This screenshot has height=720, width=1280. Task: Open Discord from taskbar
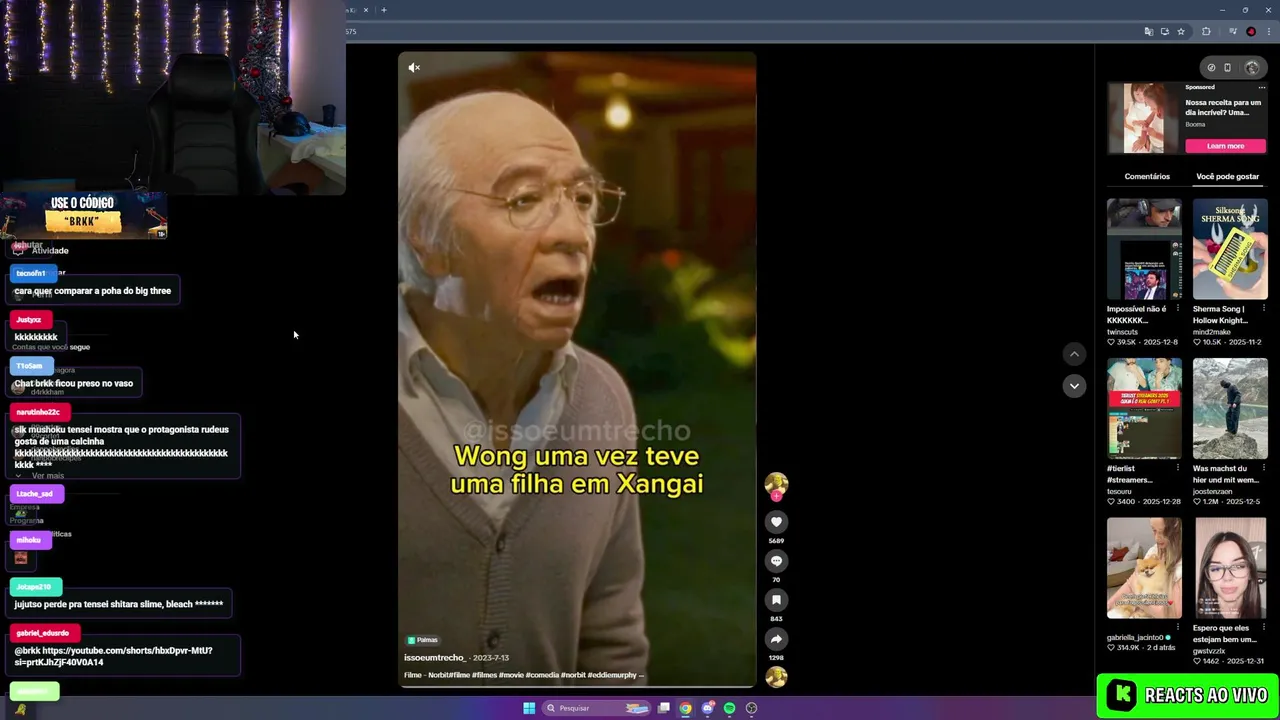pyautogui.click(x=708, y=708)
